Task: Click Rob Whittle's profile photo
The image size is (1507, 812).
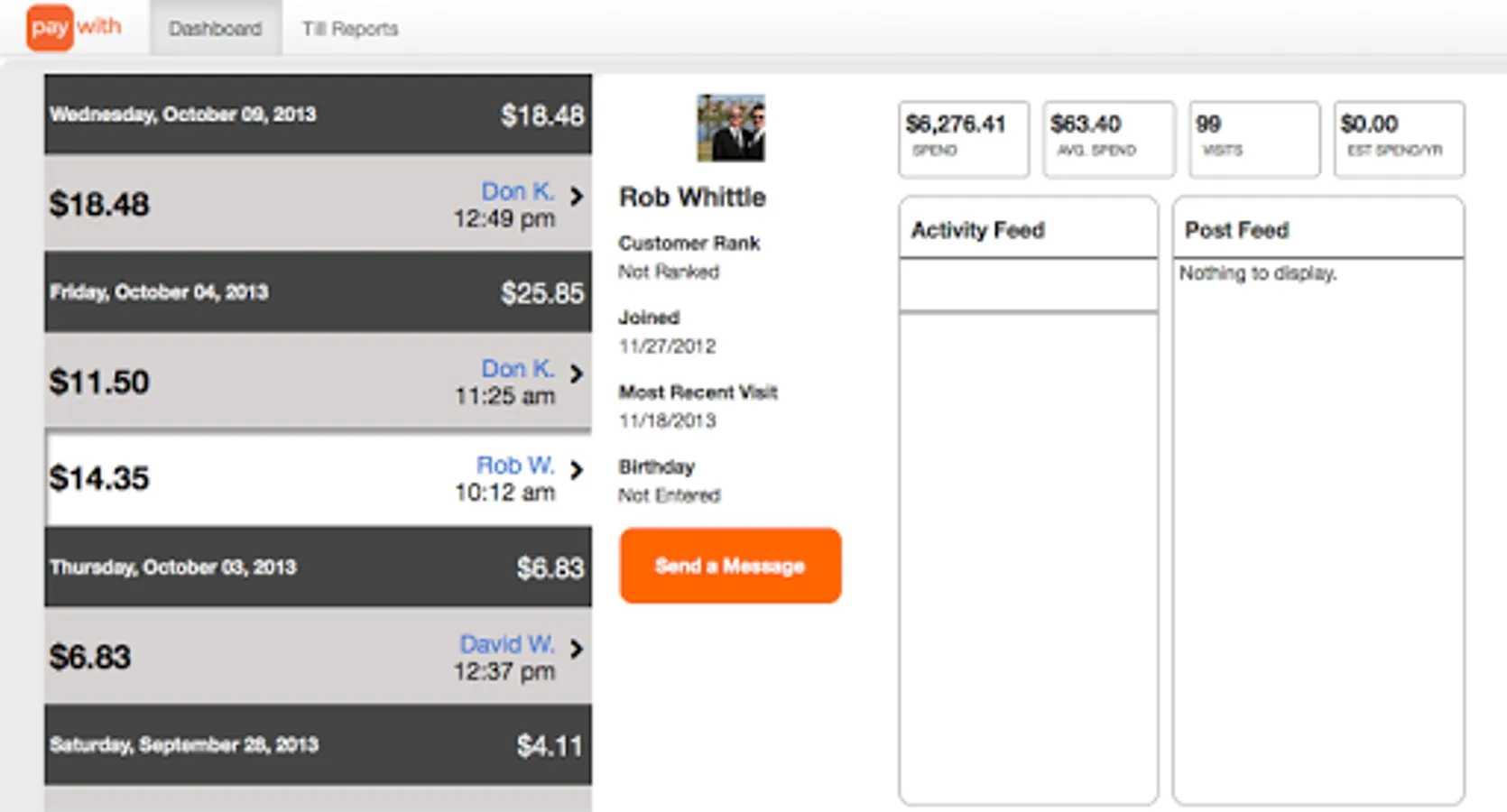Action: click(x=730, y=128)
